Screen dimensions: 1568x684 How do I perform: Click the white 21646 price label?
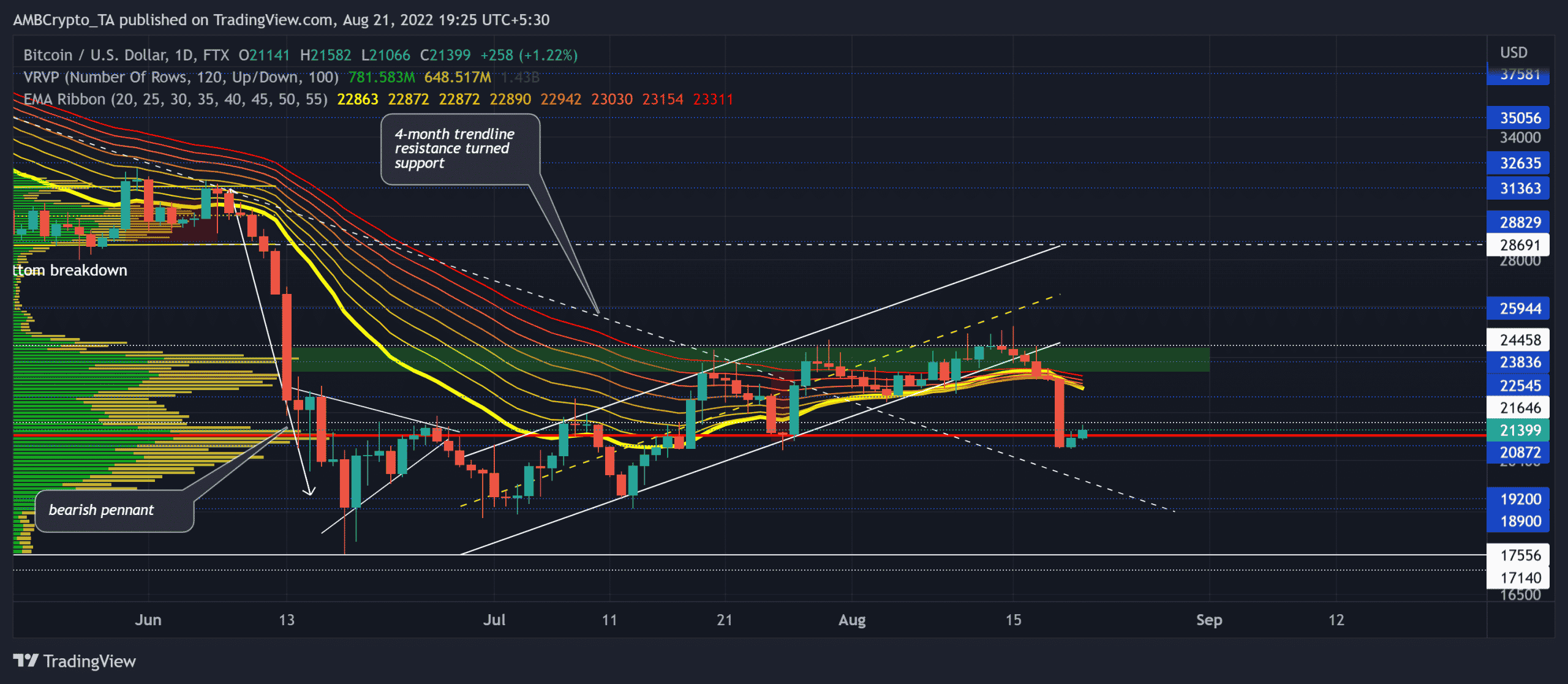coord(1518,408)
